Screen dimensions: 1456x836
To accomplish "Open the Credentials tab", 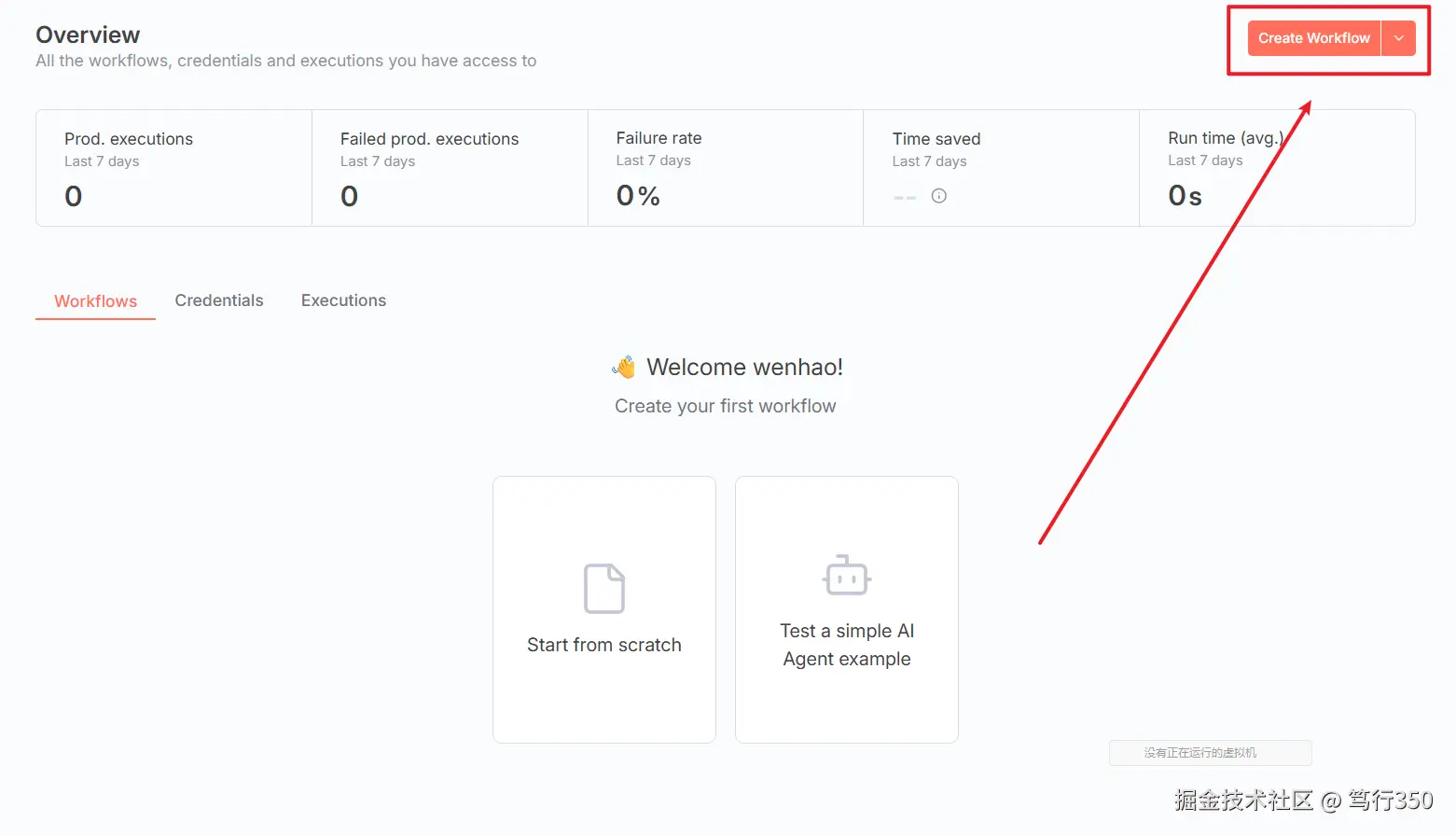I will coord(219,300).
